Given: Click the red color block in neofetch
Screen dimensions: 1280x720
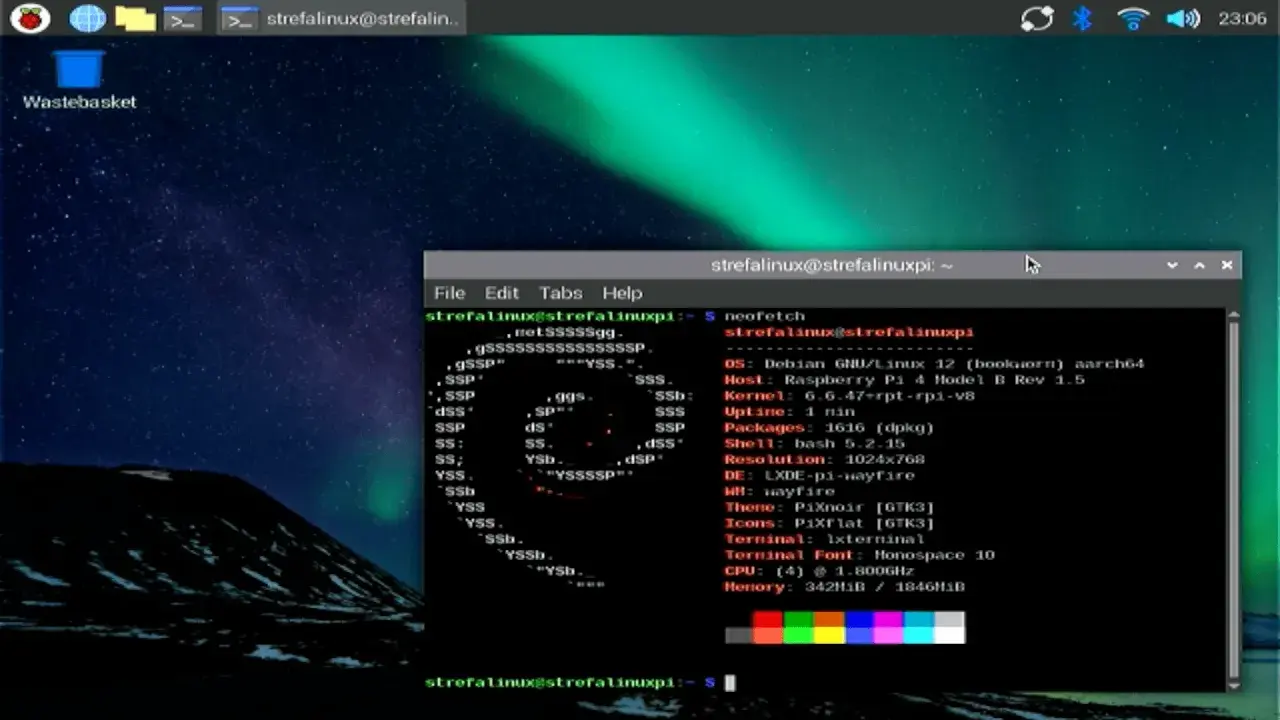Looking at the screenshot, I should point(768,619).
